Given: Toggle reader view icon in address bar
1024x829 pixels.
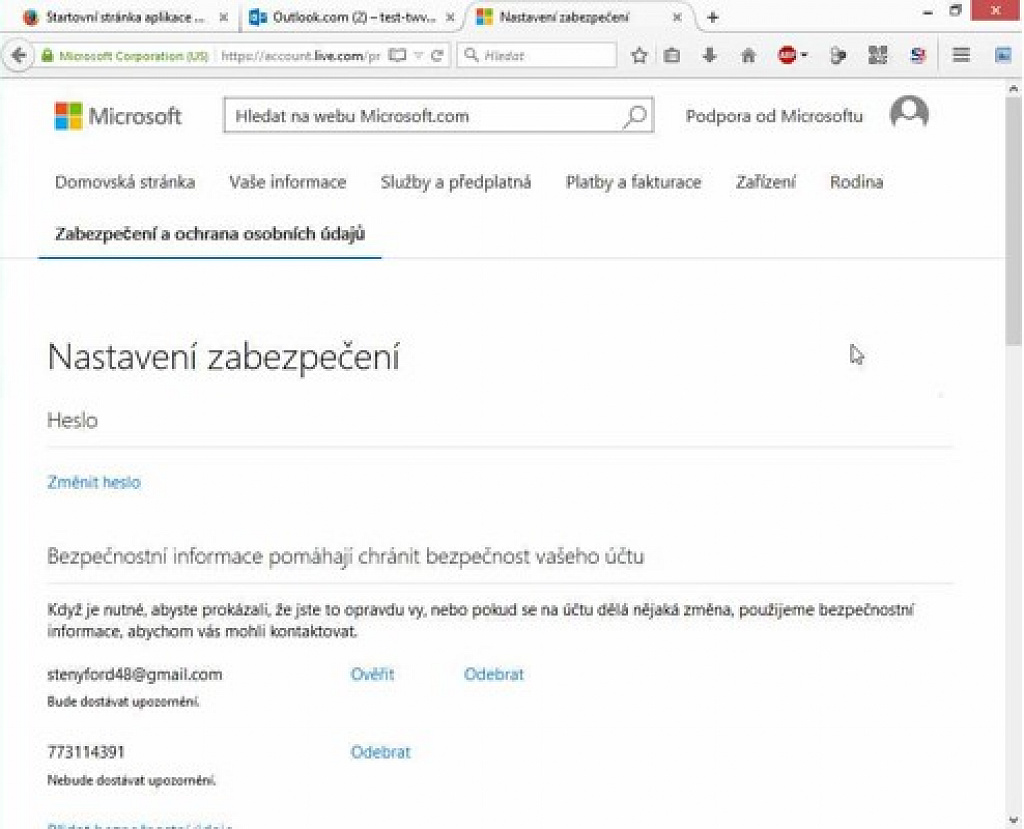Looking at the screenshot, I should pos(397,56).
